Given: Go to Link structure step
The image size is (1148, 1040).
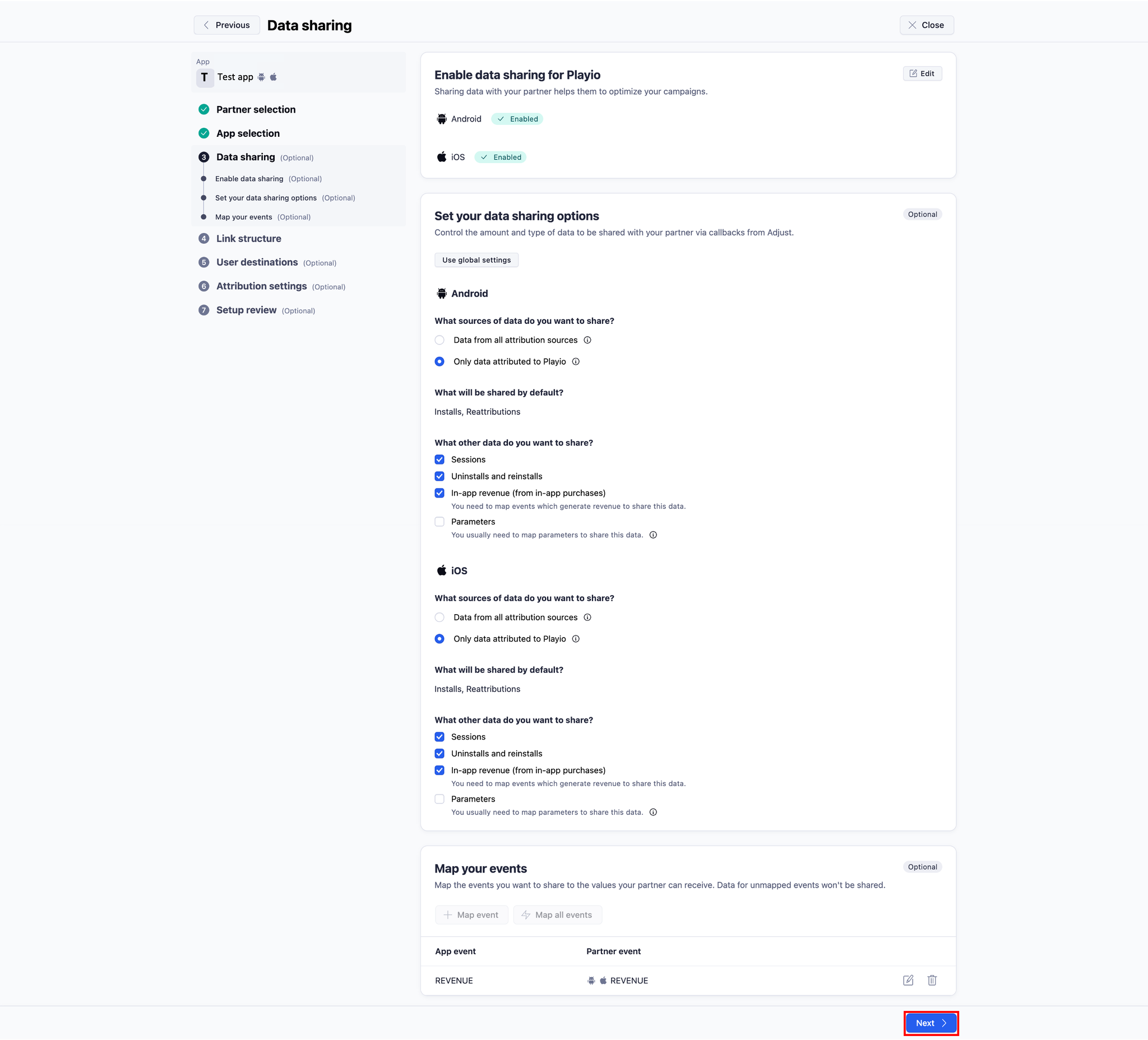Looking at the screenshot, I should (248, 239).
